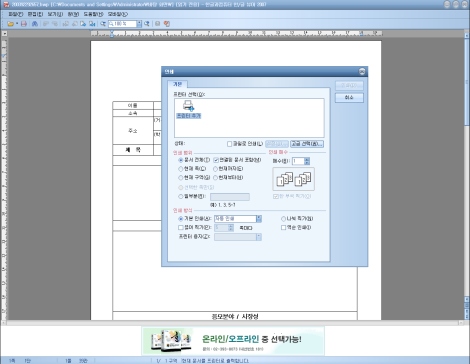Image resolution: width=470 pixels, height=364 pixels.
Task: Click the advanced selection button
Action: point(307,144)
